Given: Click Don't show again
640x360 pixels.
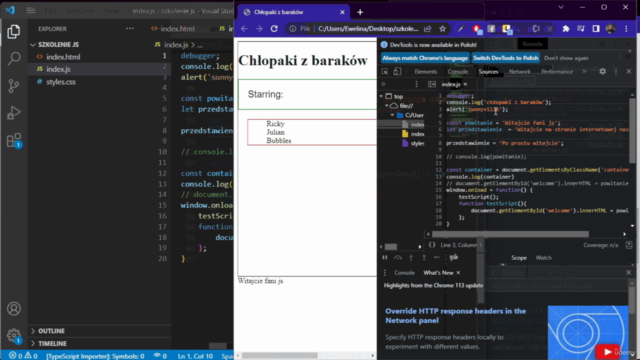Looking at the screenshot, I should 566,58.
